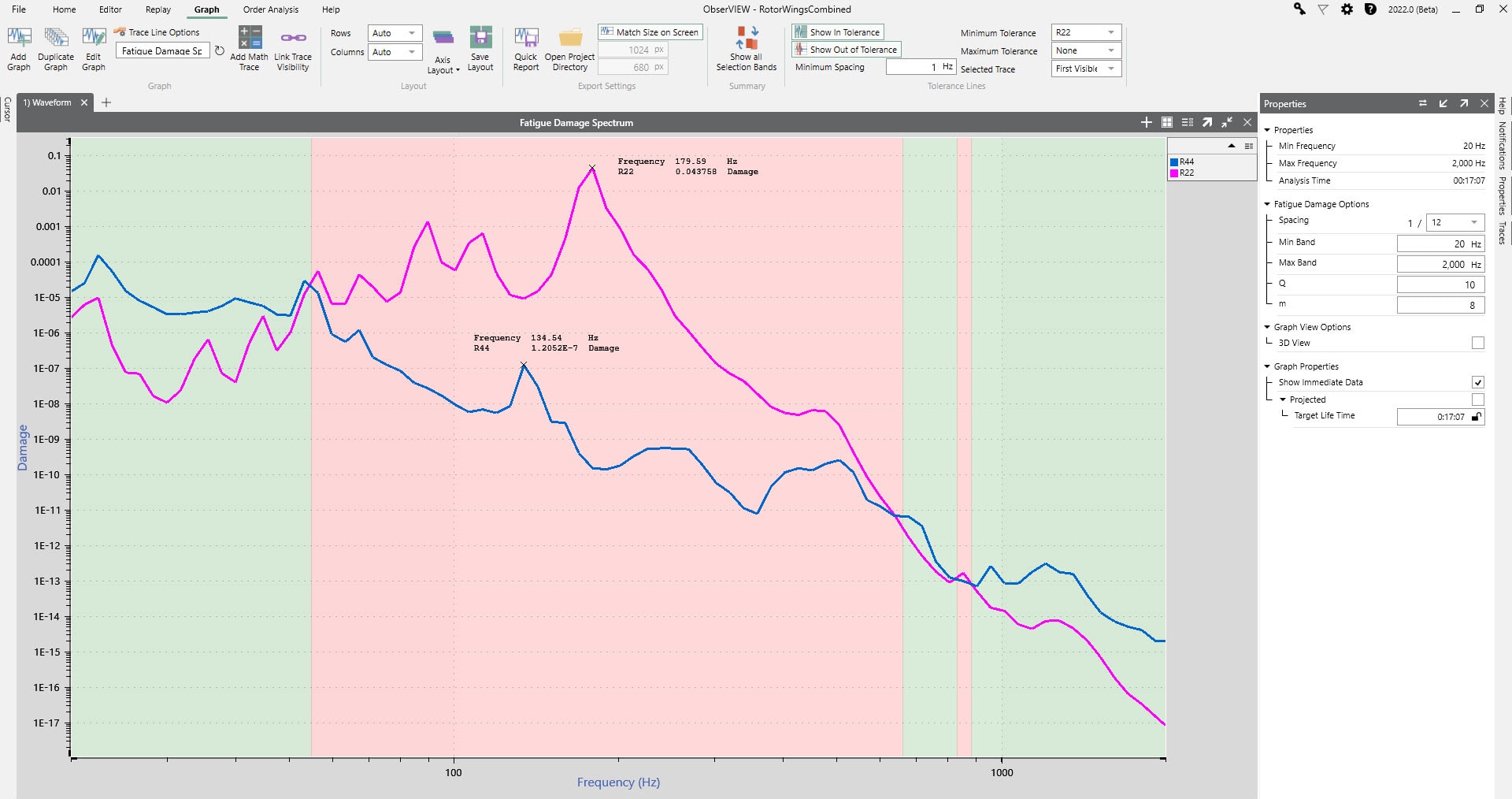The width and height of the screenshot is (1512, 799).
Task: Open the Notifications side tab
Action: (1503, 145)
